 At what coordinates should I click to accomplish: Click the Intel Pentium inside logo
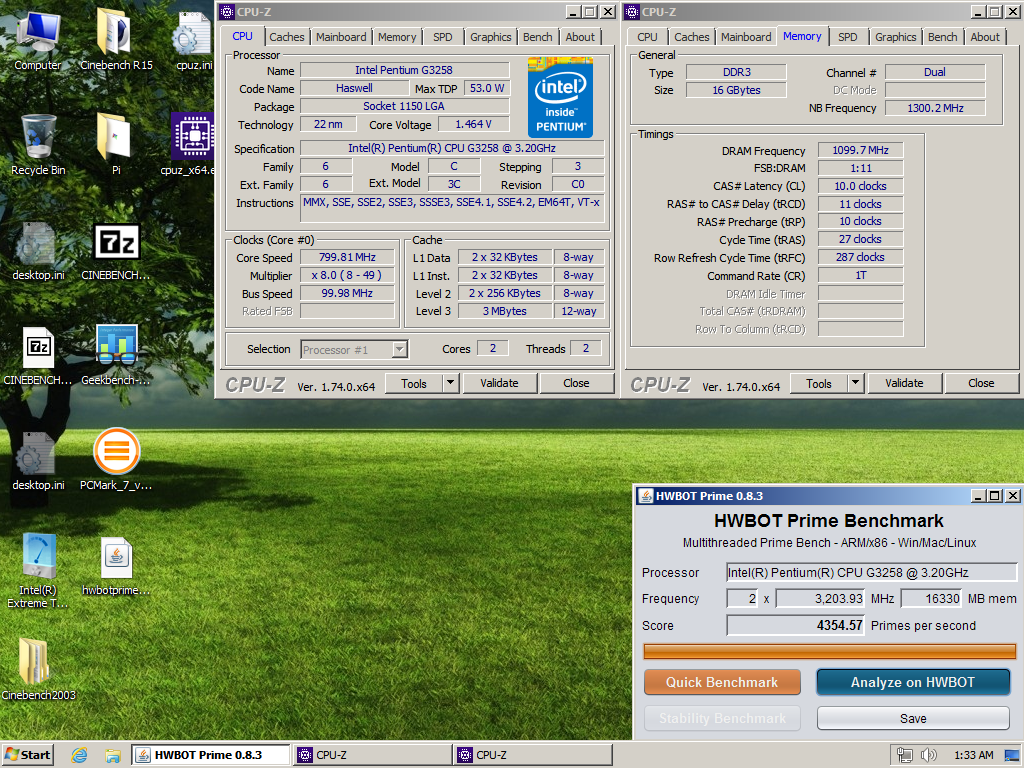[x=560, y=97]
